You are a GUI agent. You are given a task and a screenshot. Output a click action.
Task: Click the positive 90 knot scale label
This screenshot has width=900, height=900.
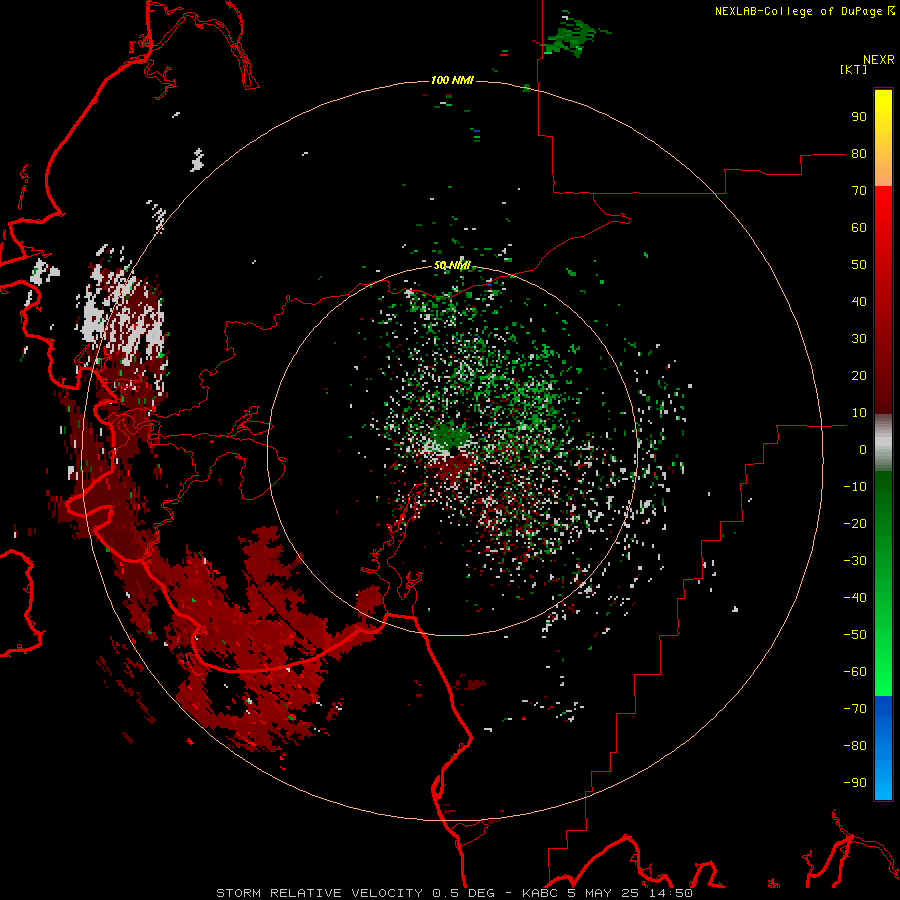(859, 117)
